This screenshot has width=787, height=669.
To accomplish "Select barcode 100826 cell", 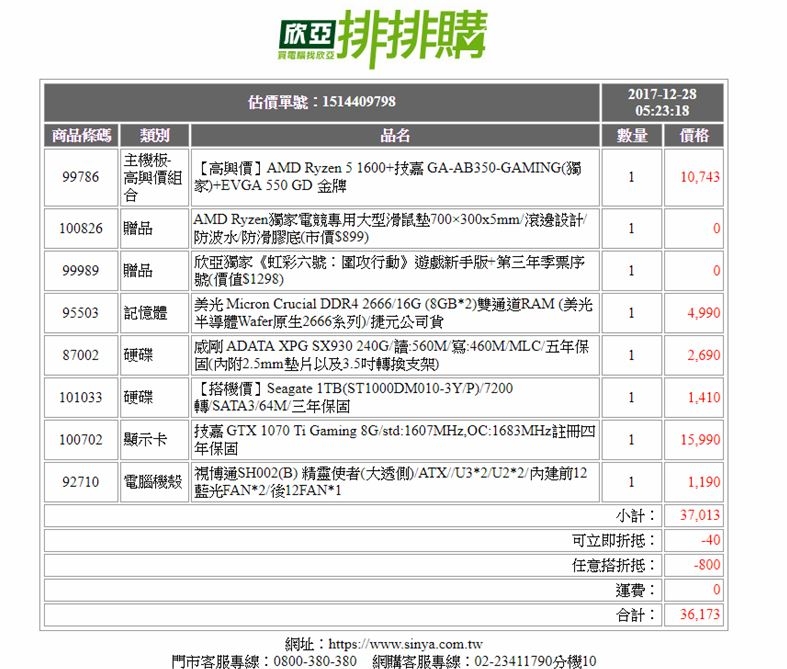I will pos(81,228).
